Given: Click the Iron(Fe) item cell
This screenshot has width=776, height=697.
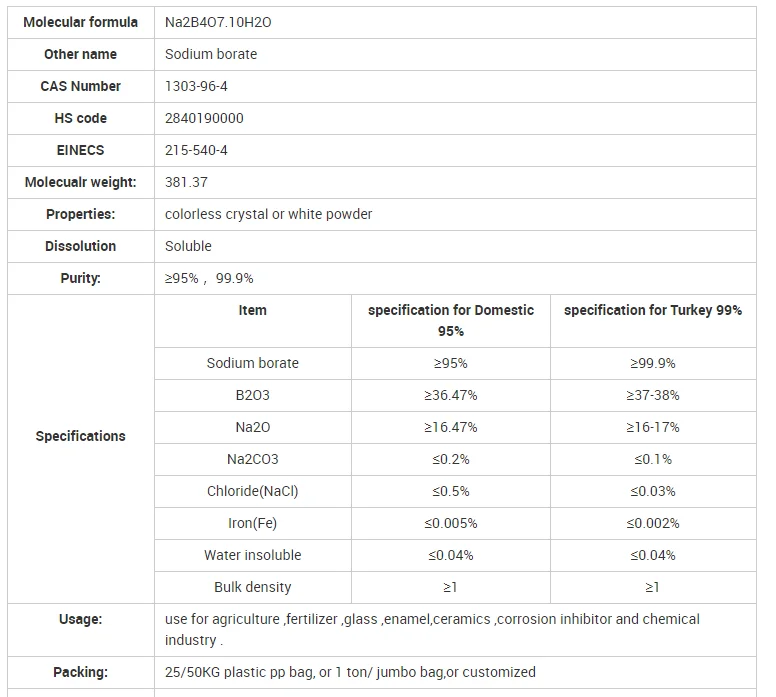Looking at the screenshot, I should 252,523.
